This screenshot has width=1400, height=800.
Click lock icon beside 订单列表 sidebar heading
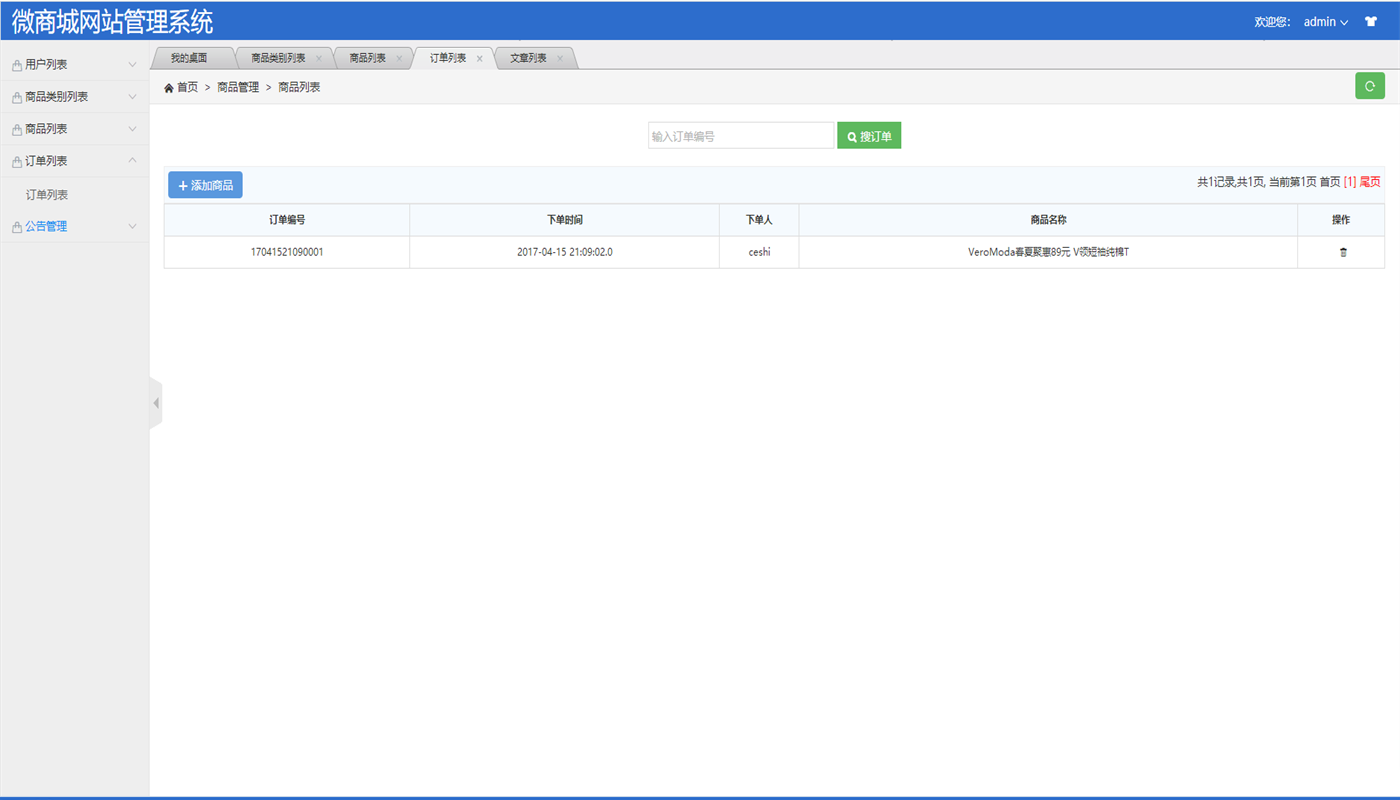tap(17, 161)
